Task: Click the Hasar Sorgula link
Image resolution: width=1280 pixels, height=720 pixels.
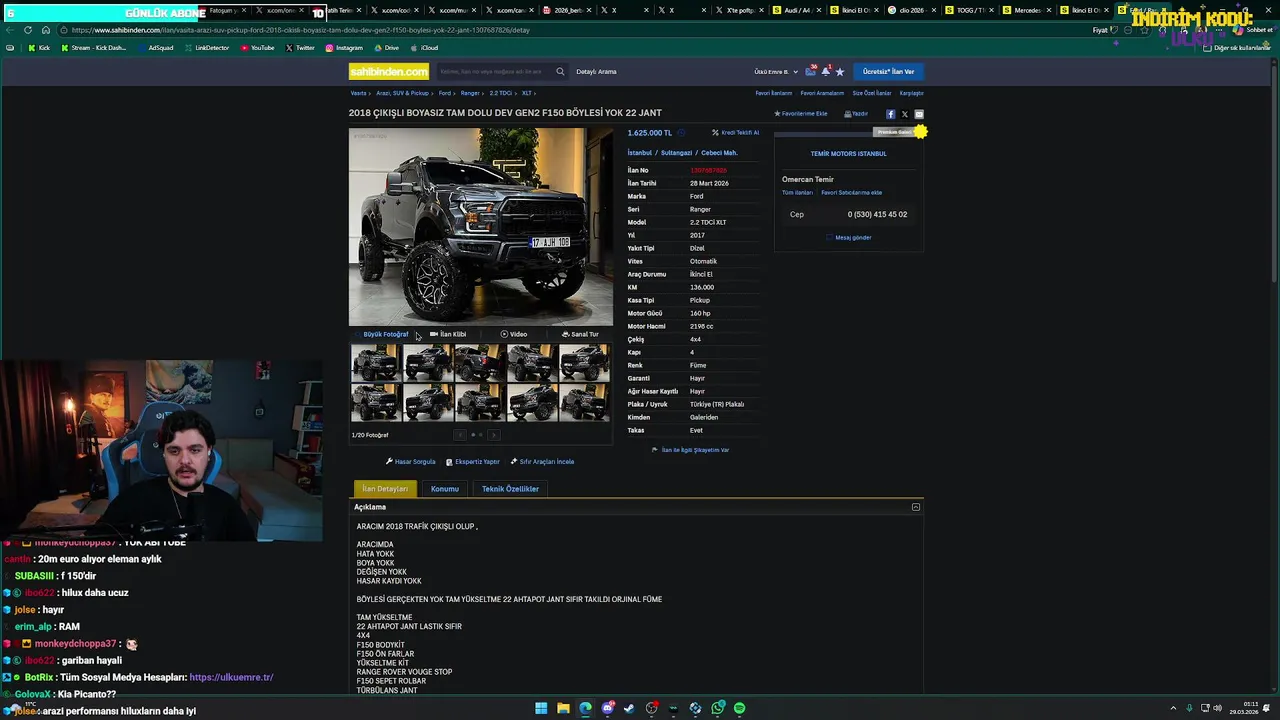Action: 411,462
